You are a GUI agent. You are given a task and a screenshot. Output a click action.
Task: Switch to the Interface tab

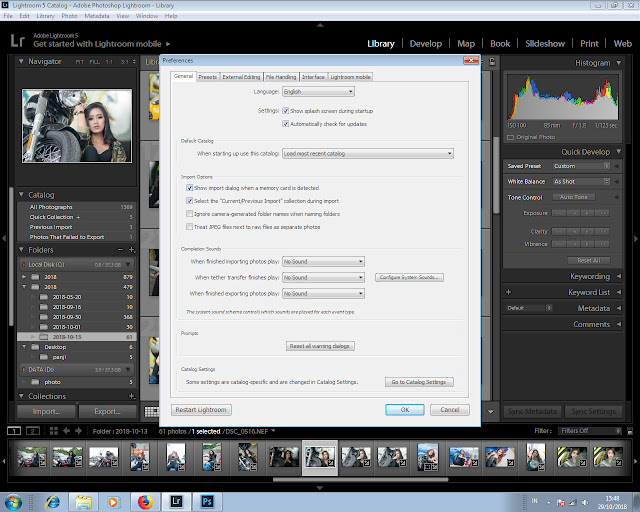click(x=313, y=77)
